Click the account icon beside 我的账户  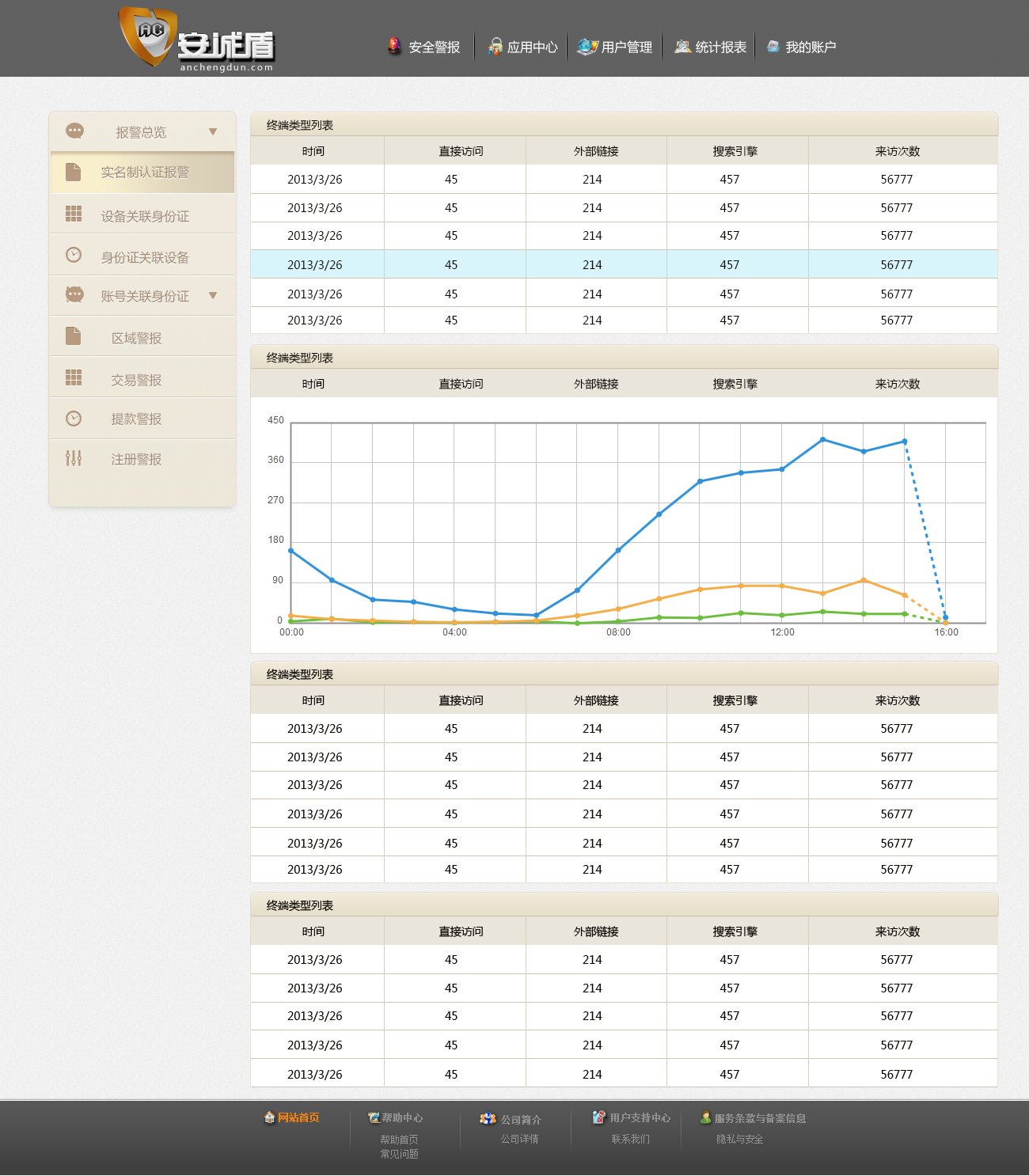click(x=773, y=47)
